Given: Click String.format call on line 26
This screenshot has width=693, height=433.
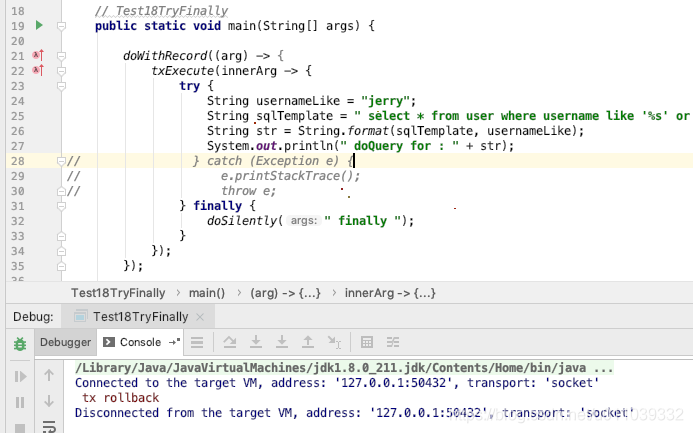Looking at the screenshot, I should click(x=343, y=131).
